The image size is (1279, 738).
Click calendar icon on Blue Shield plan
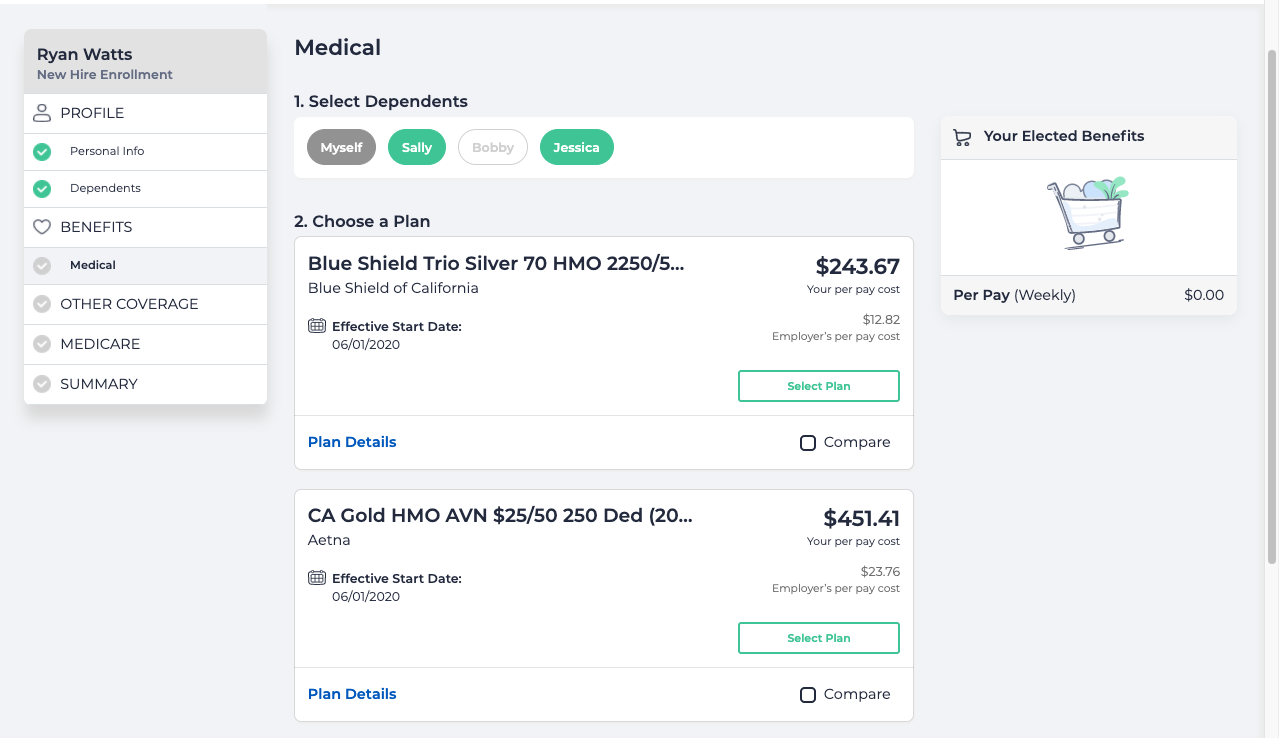coord(317,326)
